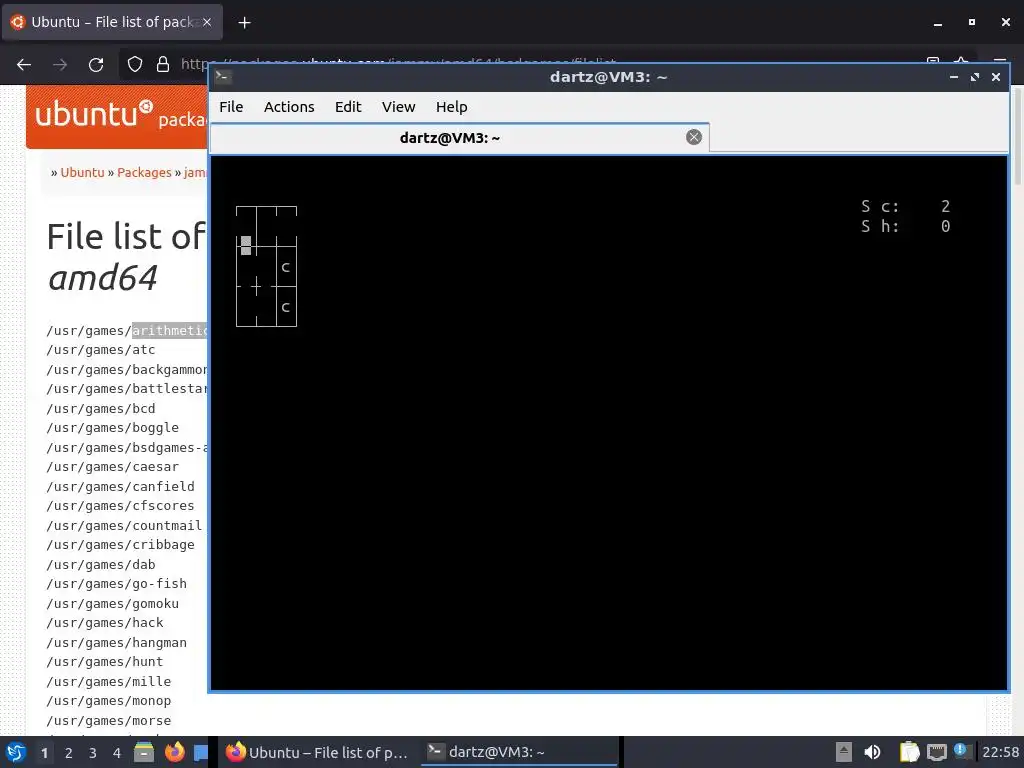This screenshot has height=768, width=1024.
Task: Minimize the Firefox browser window
Action: coord(938,22)
